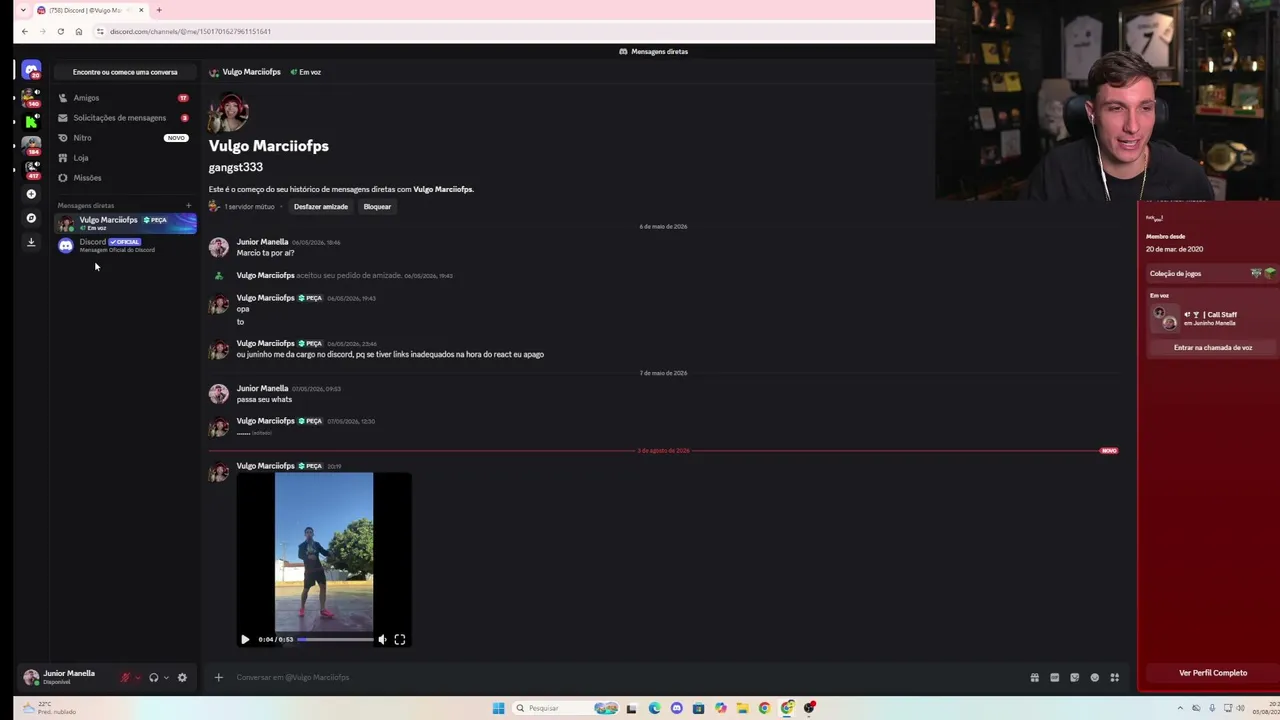
Task: Expand microphone input options arrow
Action: pos(138,677)
